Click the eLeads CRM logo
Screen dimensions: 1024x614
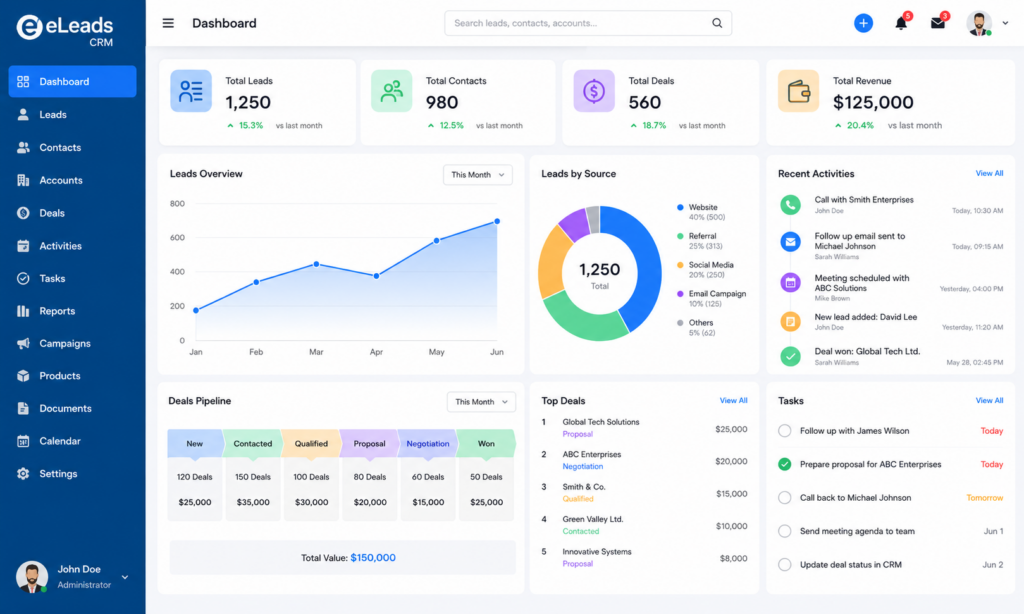click(65, 30)
